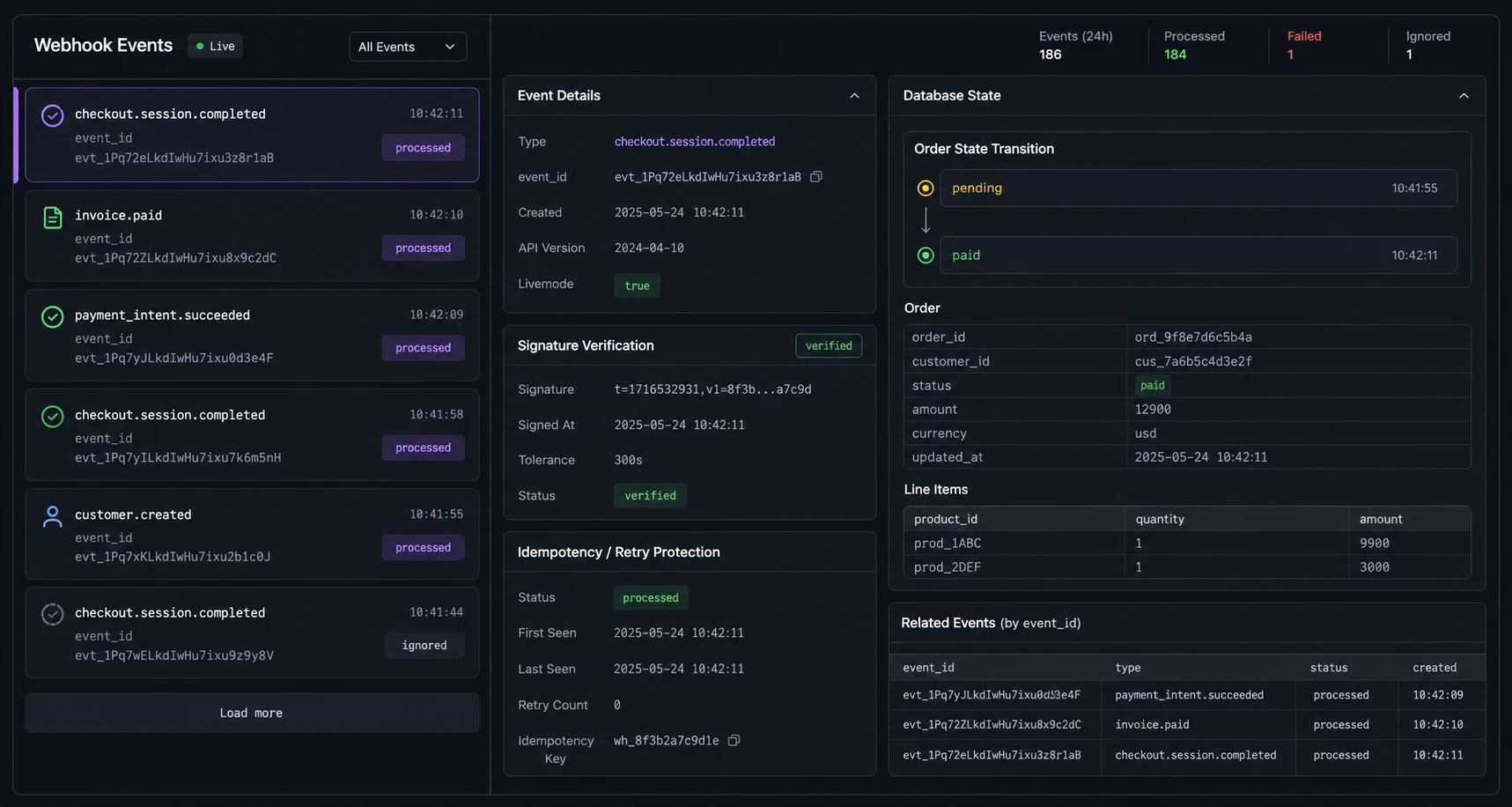Click the verified badge in the Signature Verification header
Screen dimensions: 1512x807
pyautogui.click(x=829, y=346)
